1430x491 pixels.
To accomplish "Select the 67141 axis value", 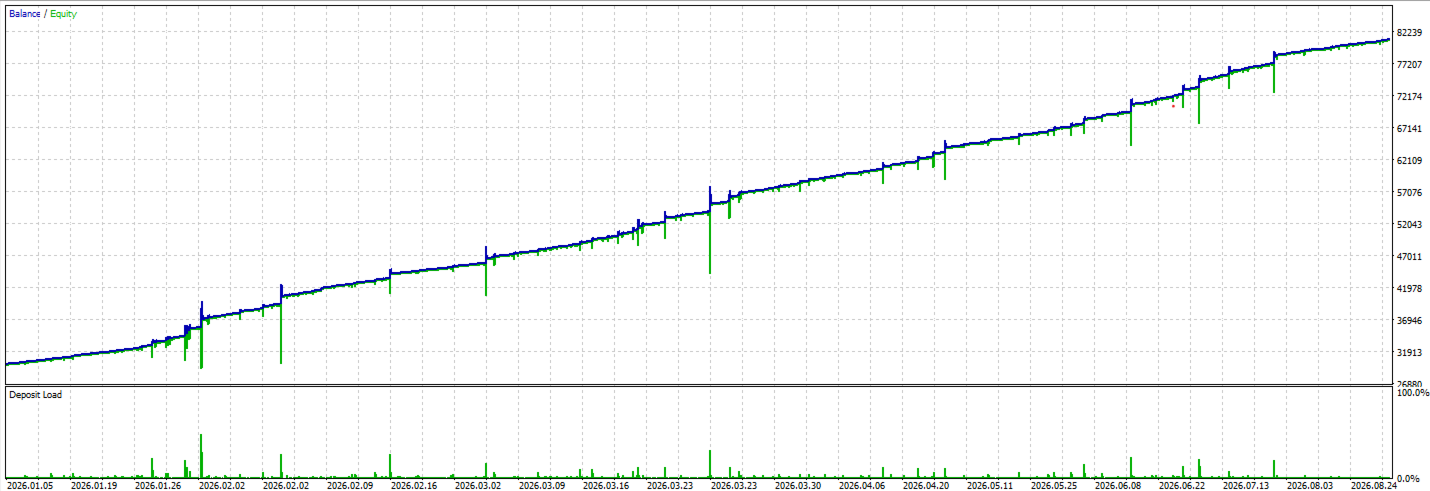I will click(x=1410, y=129).
